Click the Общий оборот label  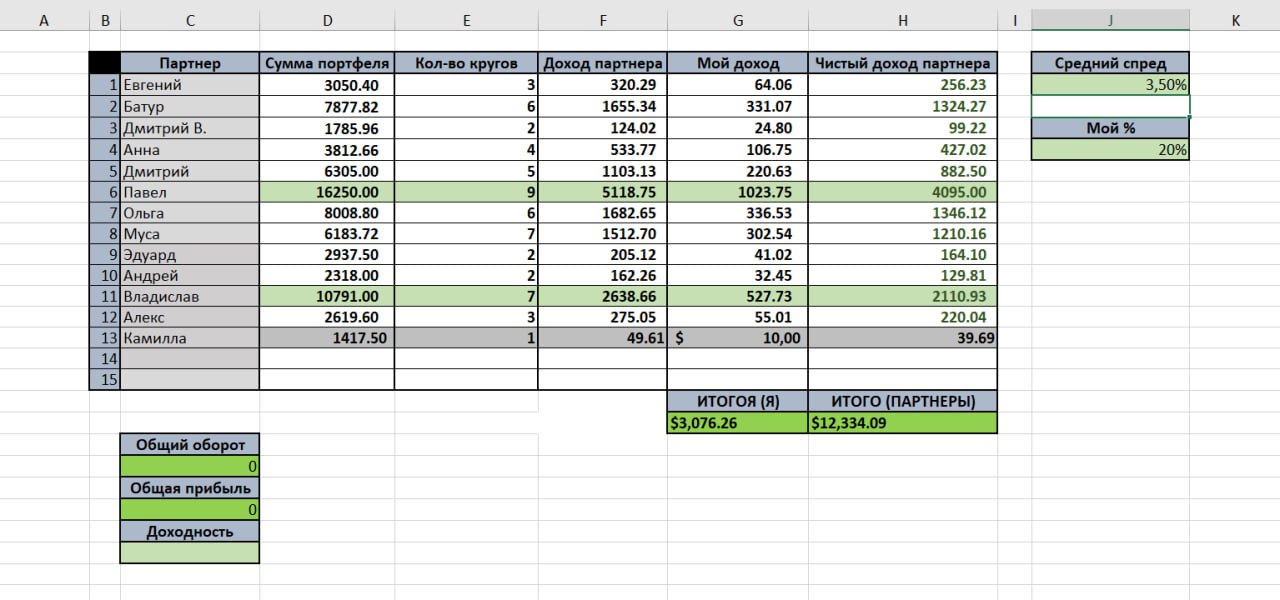click(190, 445)
